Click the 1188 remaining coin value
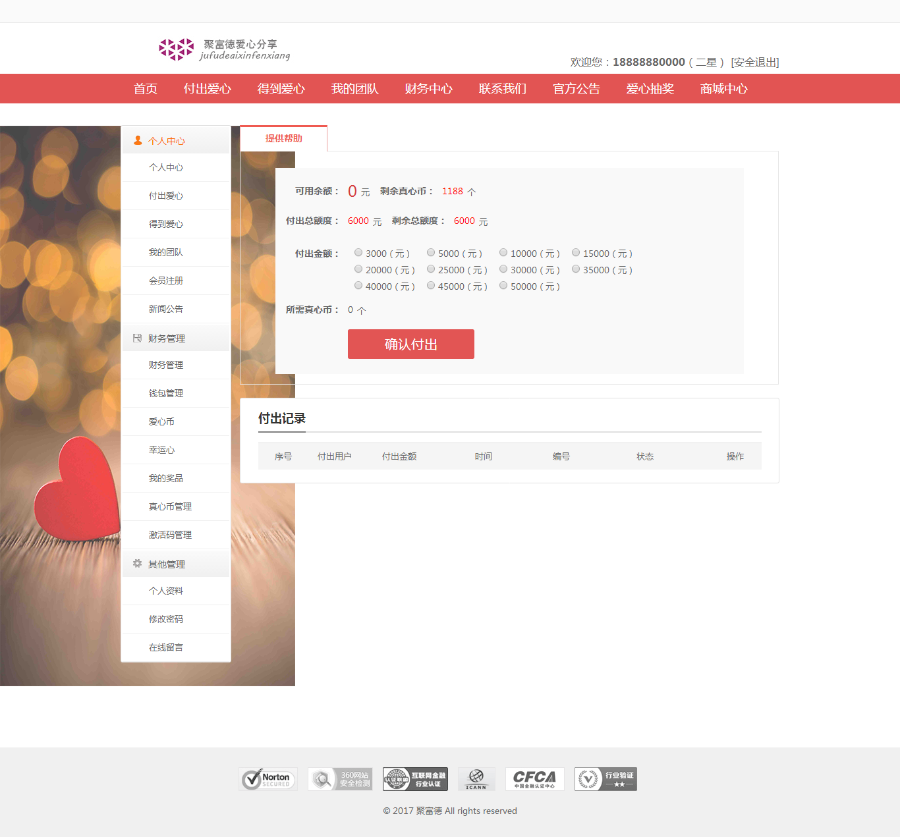 point(452,191)
